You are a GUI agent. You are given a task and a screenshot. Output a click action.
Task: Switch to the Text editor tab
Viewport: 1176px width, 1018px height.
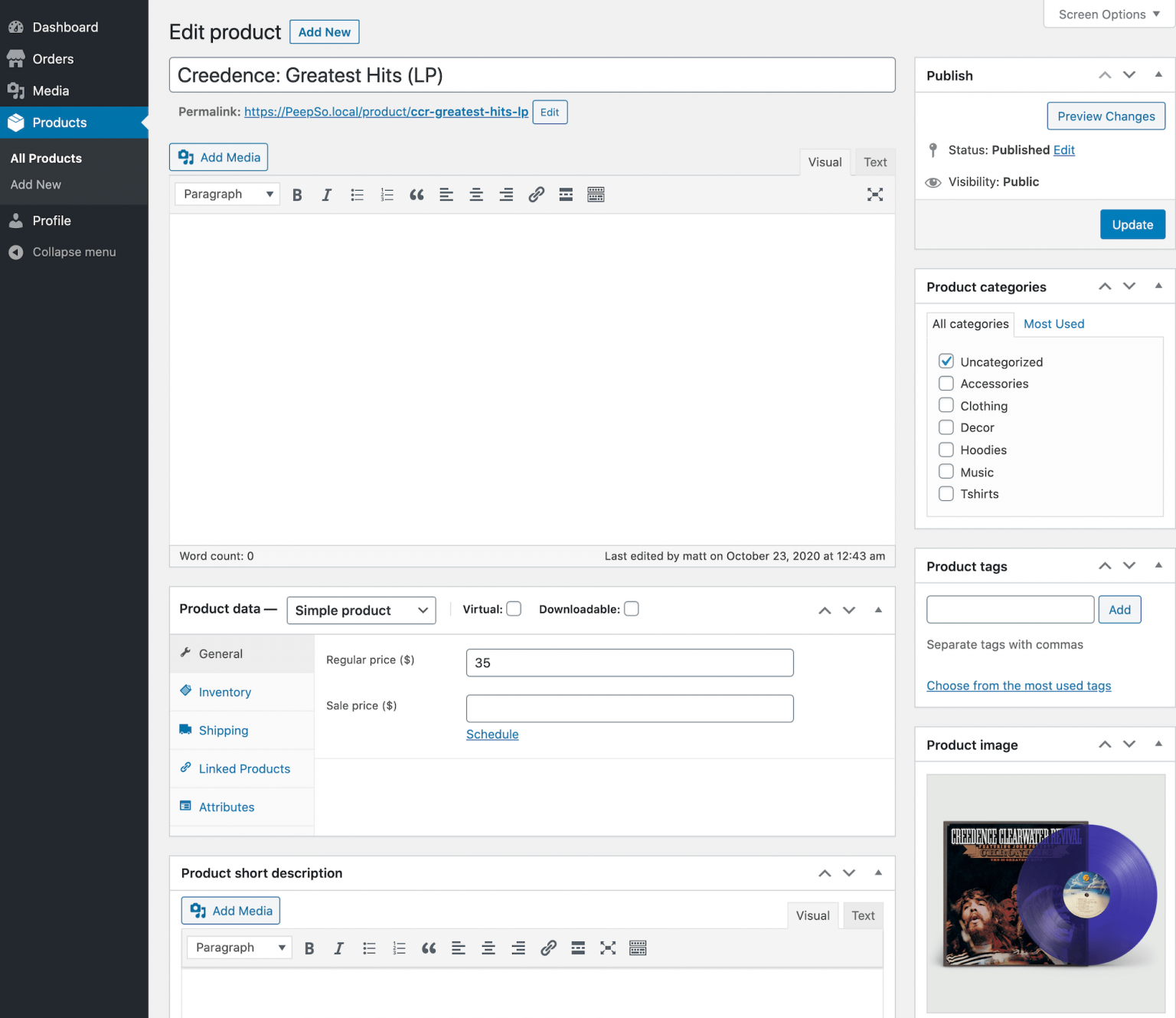pyautogui.click(x=874, y=162)
